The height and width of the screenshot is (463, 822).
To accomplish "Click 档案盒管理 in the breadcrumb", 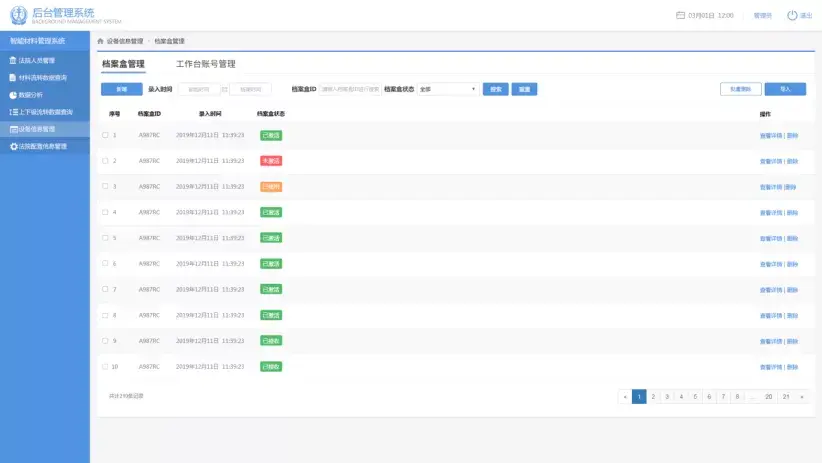I will (169, 41).
